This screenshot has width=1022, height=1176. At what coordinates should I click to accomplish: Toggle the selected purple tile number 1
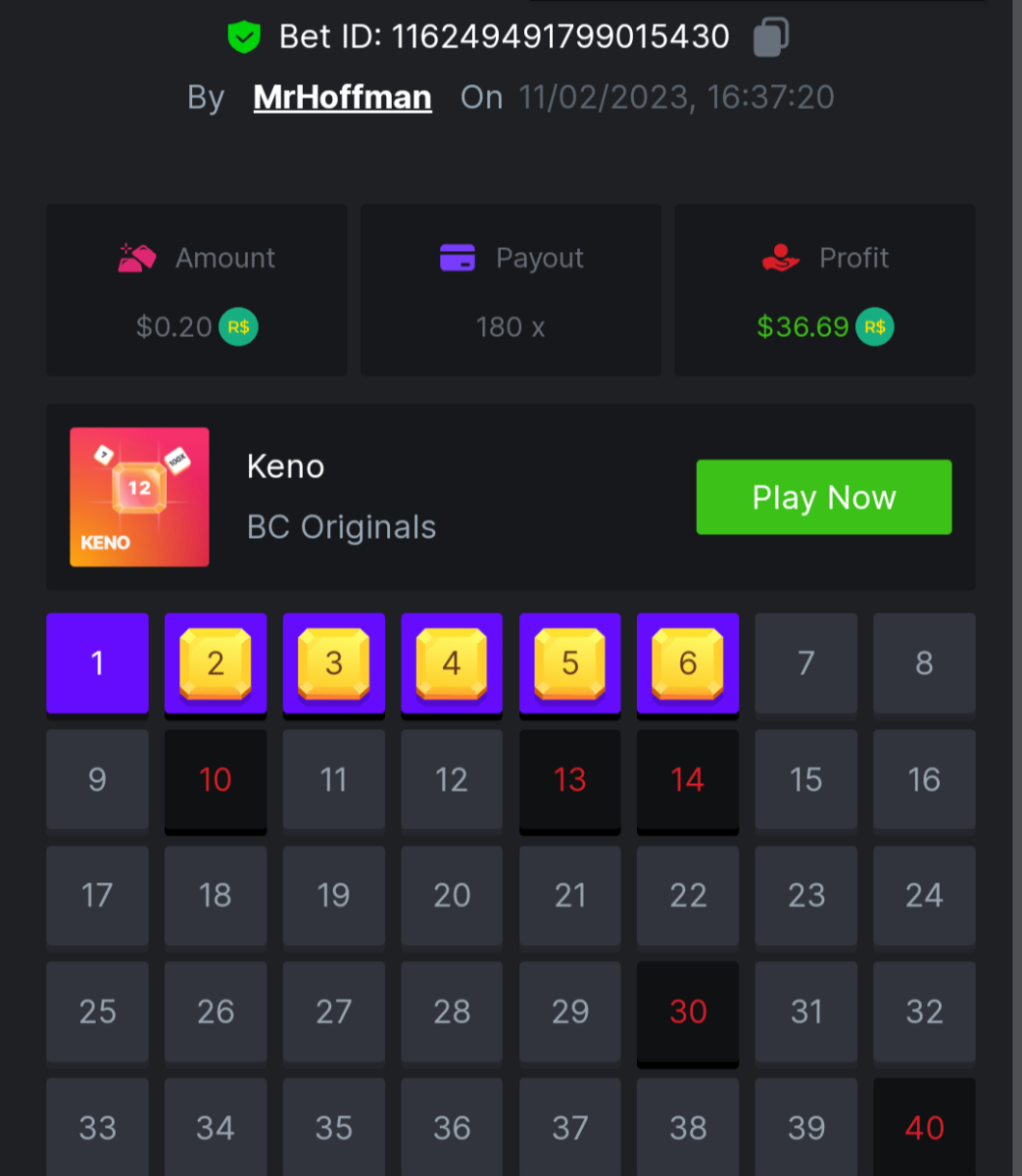97,663
